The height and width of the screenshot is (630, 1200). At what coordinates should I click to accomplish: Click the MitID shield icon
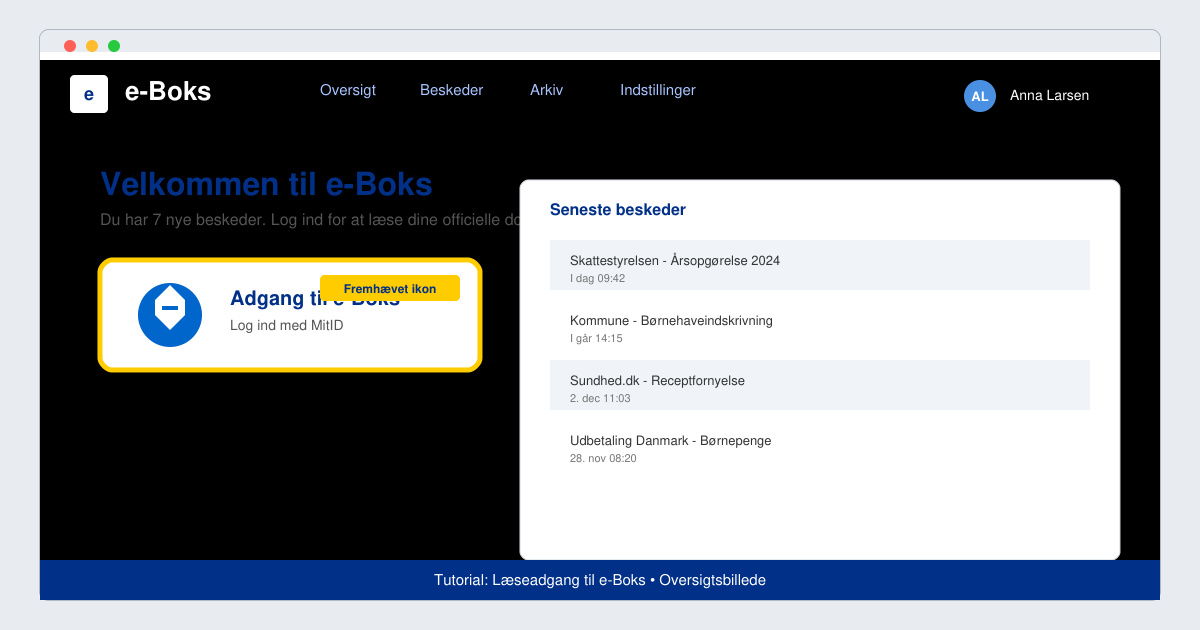(x=170, y=315)
